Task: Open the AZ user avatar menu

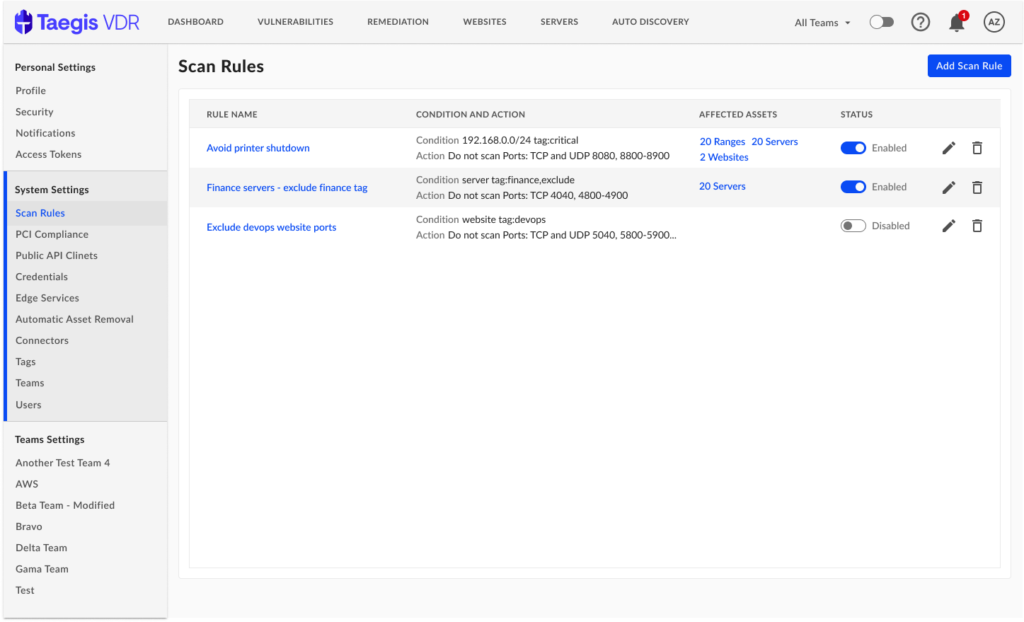Action: click(994, 22)
